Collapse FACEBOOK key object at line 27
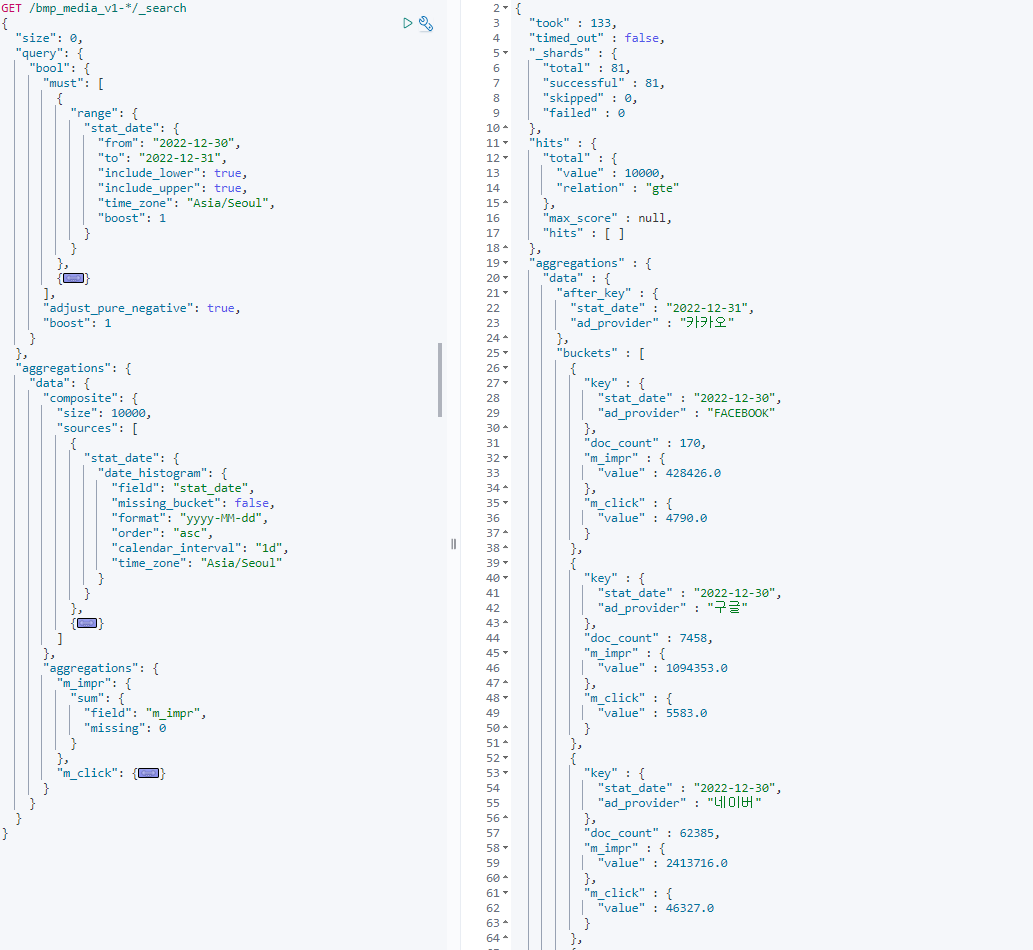The height and width of the screenshot is (950, 1033). (x=505, y=383)
